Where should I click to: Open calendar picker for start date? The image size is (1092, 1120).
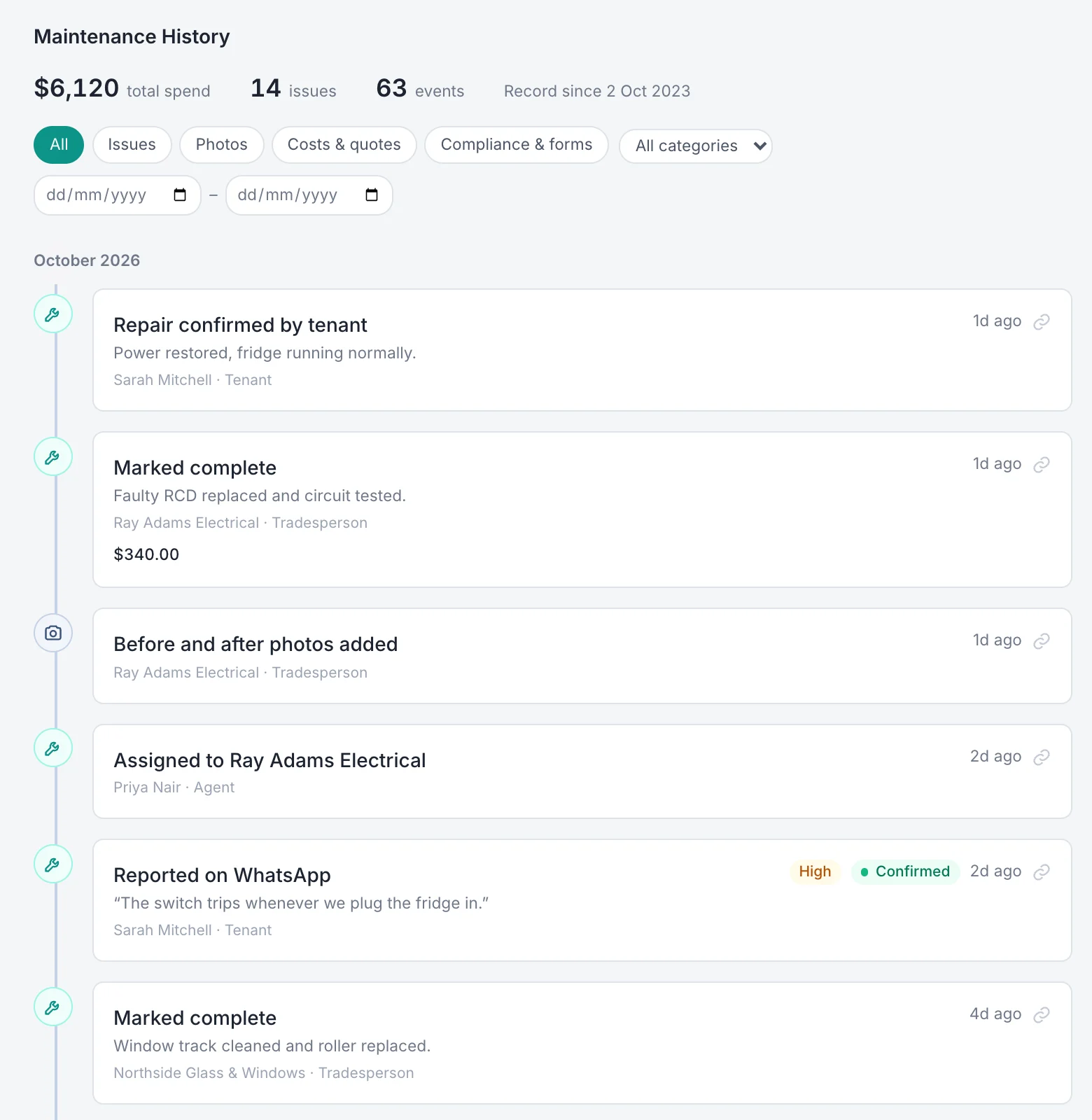[x=180, y=195]
